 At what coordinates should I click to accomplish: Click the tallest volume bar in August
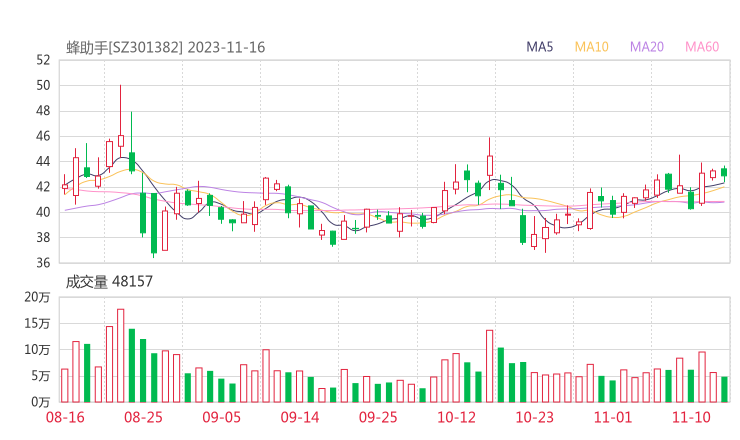coord(120,355)
